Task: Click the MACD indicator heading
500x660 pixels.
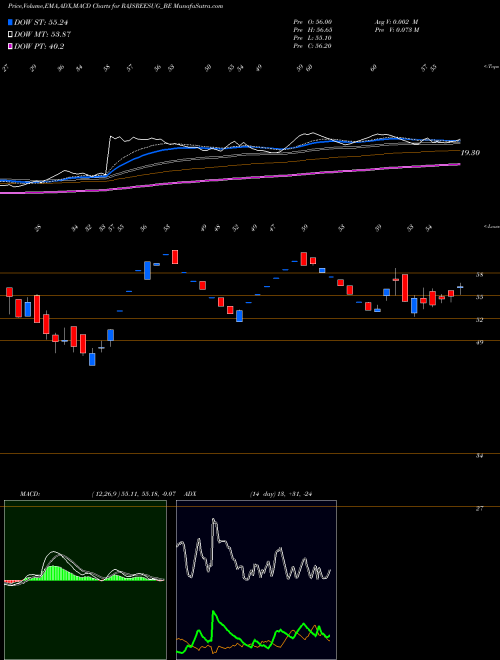Action: pos(30,494)
